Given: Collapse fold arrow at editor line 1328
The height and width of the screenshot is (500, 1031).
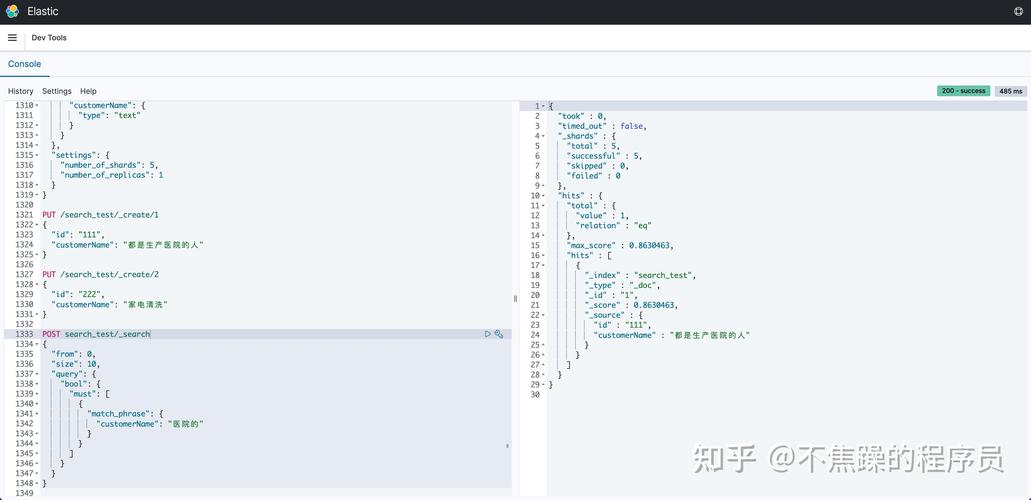Looking at the screenshot, I should point(37,285).
